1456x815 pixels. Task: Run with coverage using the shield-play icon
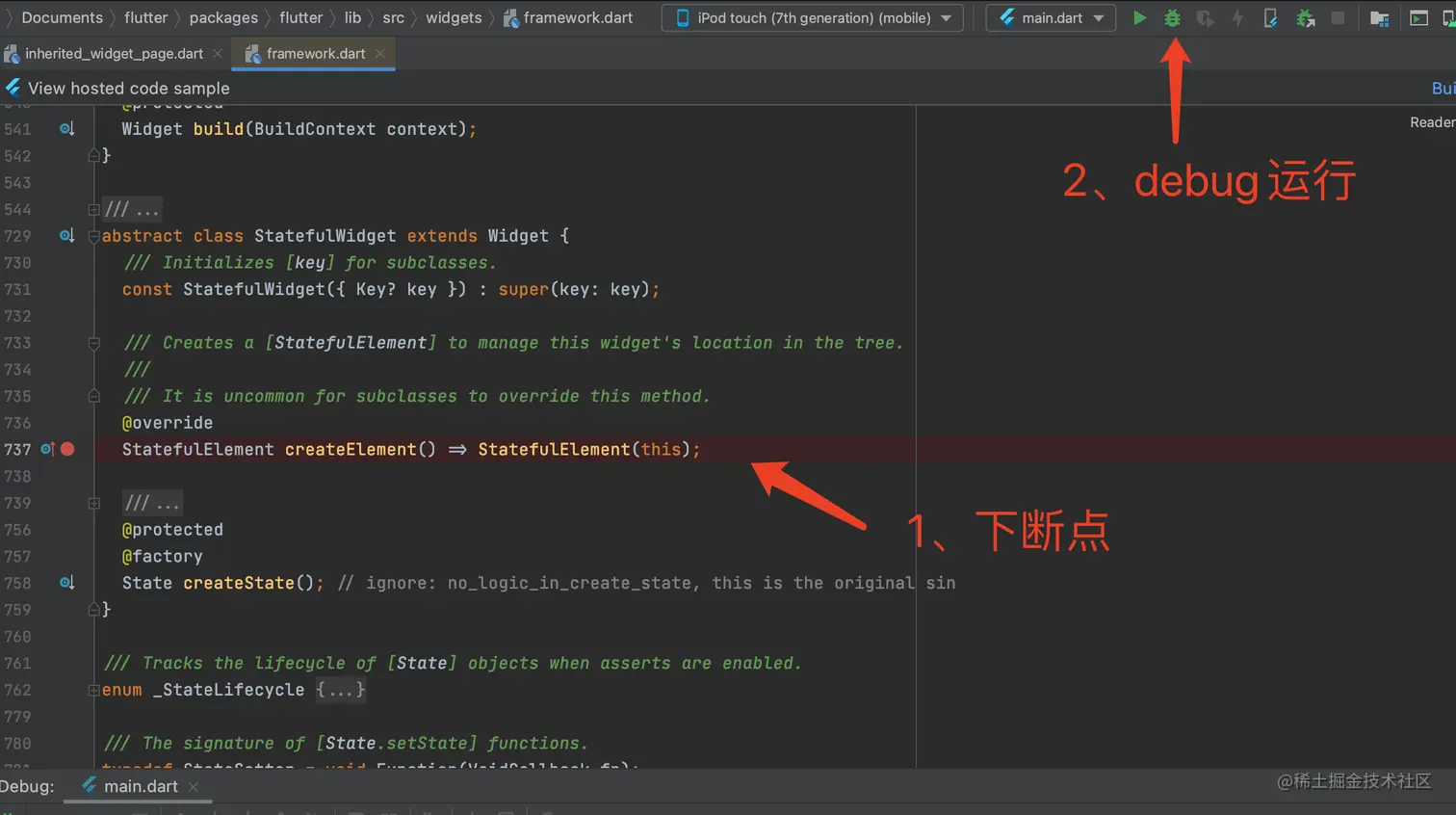click(x=1205, y=17)
